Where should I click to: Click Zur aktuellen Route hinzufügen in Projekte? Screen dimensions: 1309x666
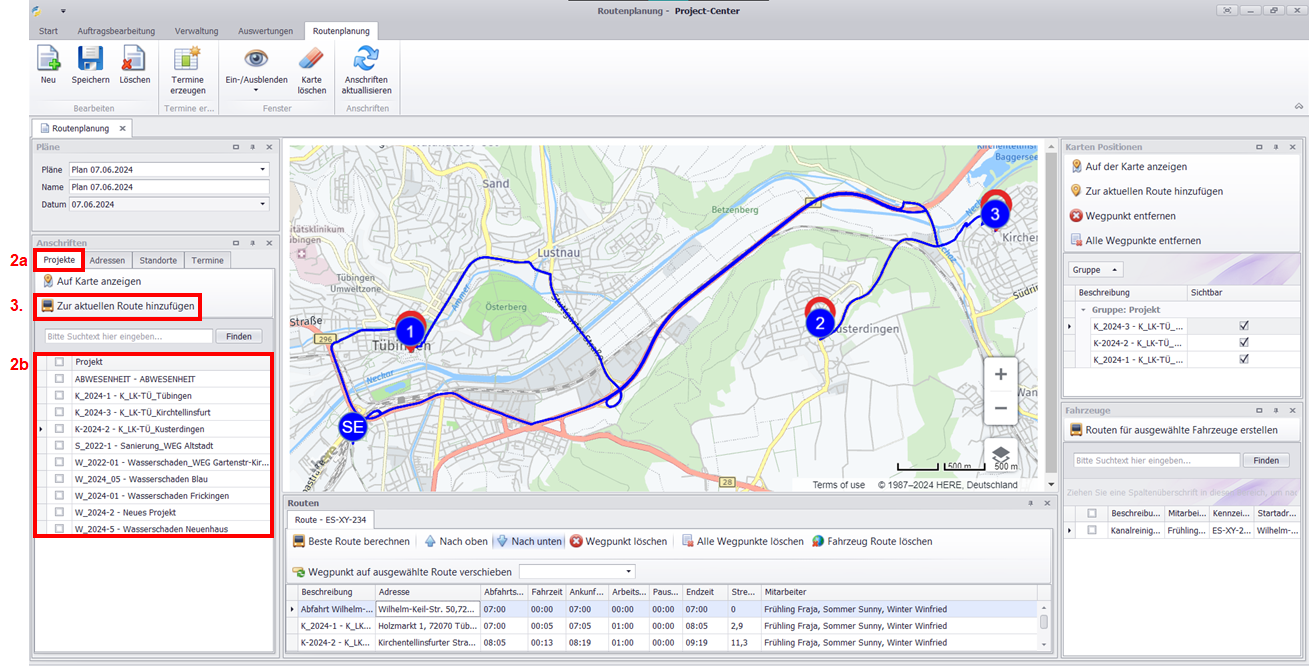click(x=125, y=306)
